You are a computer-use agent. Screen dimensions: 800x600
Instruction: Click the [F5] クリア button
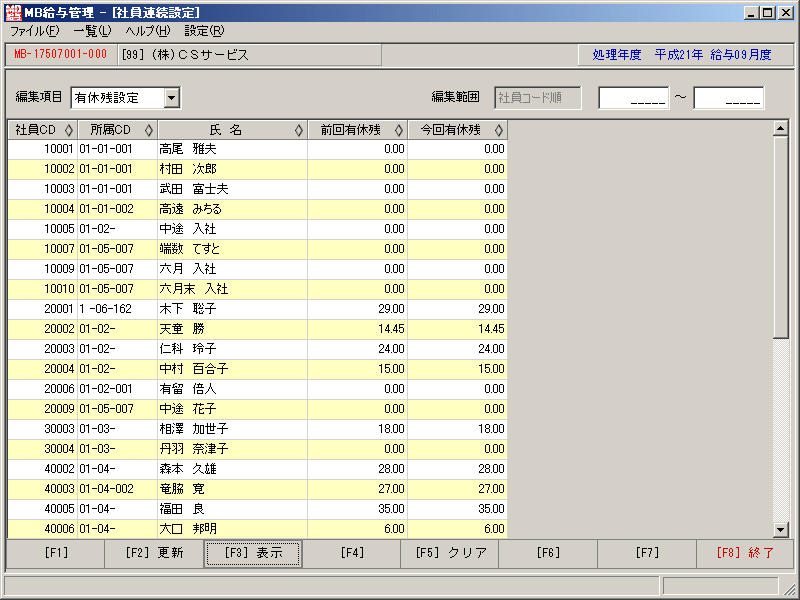click(451, 554)
